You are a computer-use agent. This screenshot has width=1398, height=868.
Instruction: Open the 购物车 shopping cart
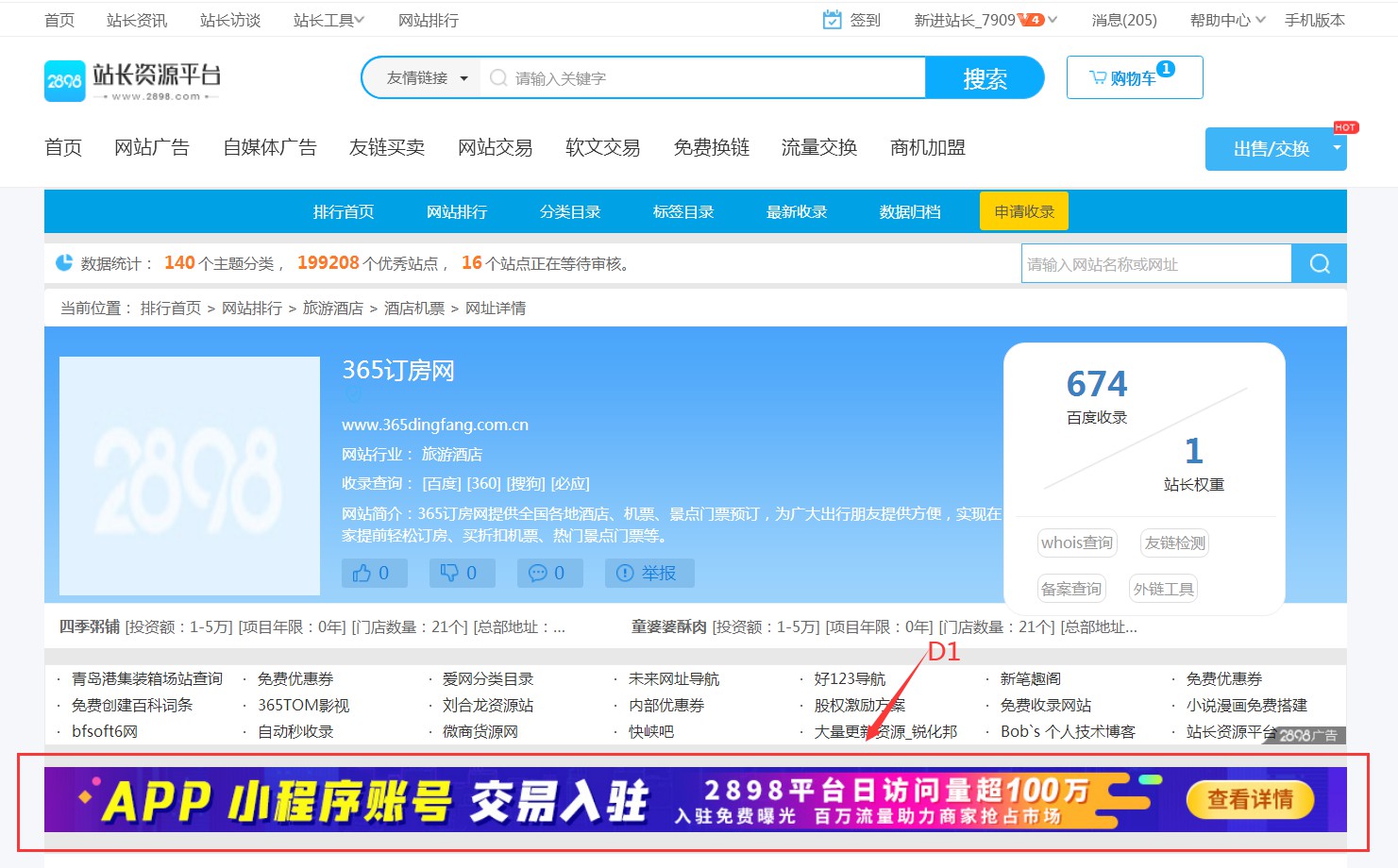pyautogui.click(x=1134, y=77)
